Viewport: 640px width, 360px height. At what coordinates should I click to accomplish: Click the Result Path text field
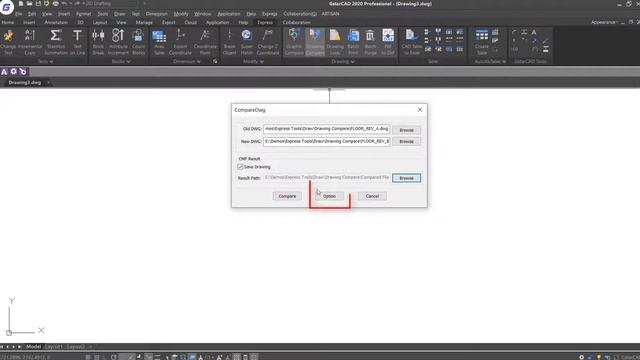pos(327,178)
